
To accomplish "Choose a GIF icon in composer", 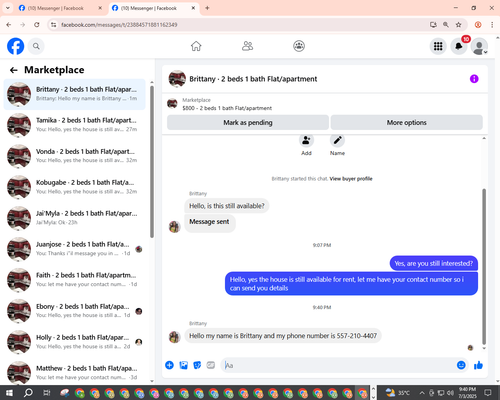I will 211,365.
